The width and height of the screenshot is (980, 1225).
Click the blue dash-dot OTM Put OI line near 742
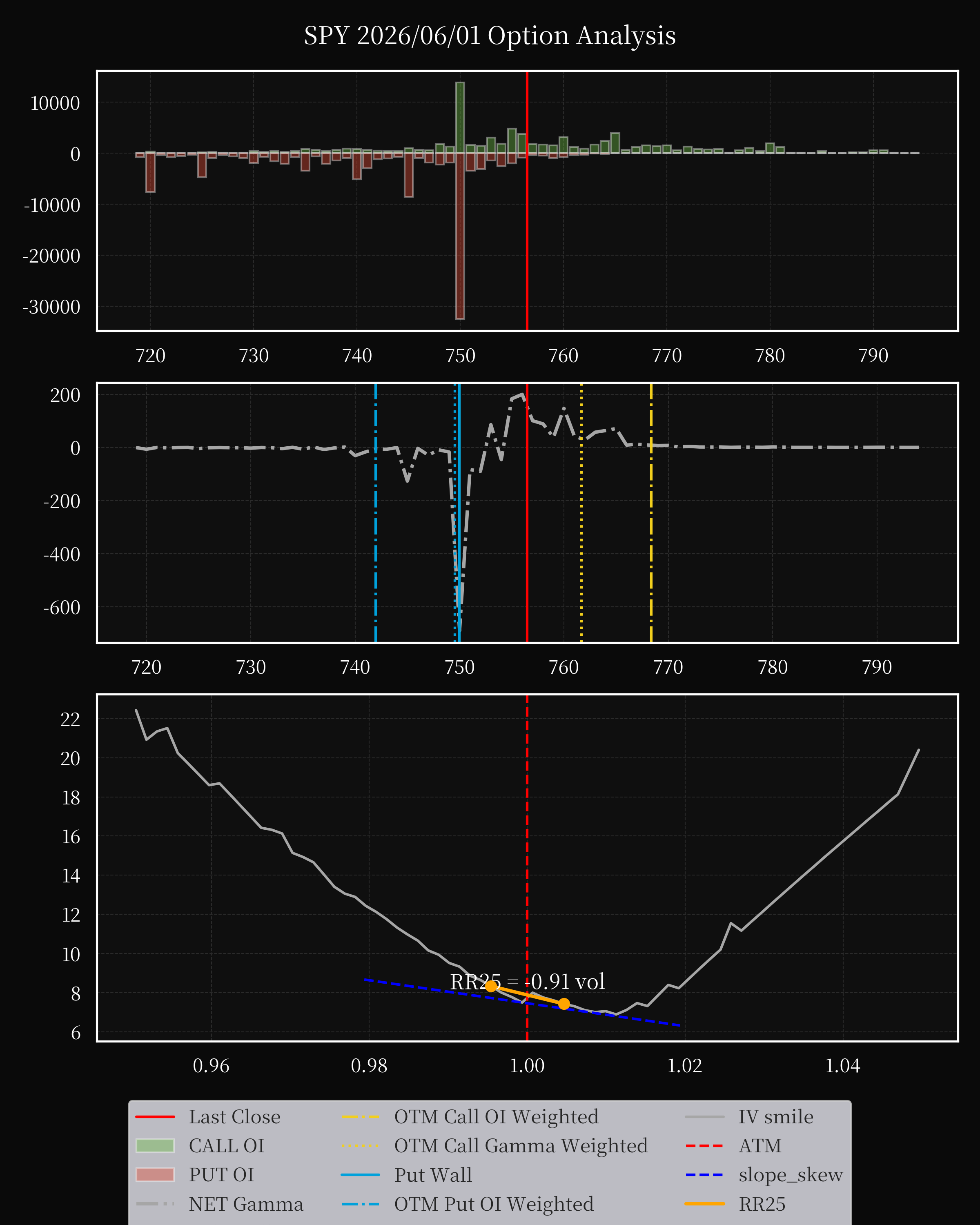click(376, 513)
